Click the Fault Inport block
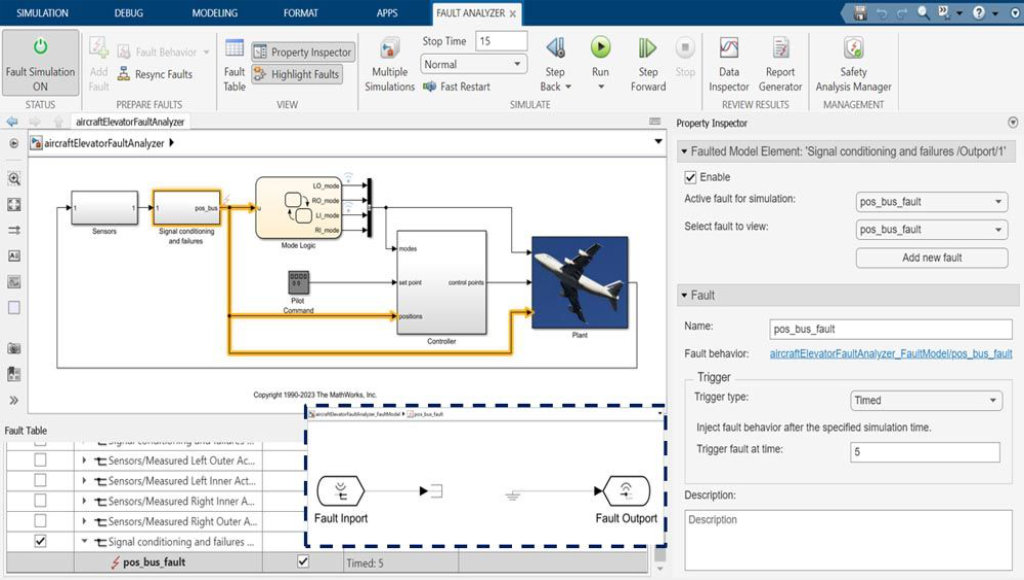Screen dimensions: 1024x580 click(x=340, y=491)
